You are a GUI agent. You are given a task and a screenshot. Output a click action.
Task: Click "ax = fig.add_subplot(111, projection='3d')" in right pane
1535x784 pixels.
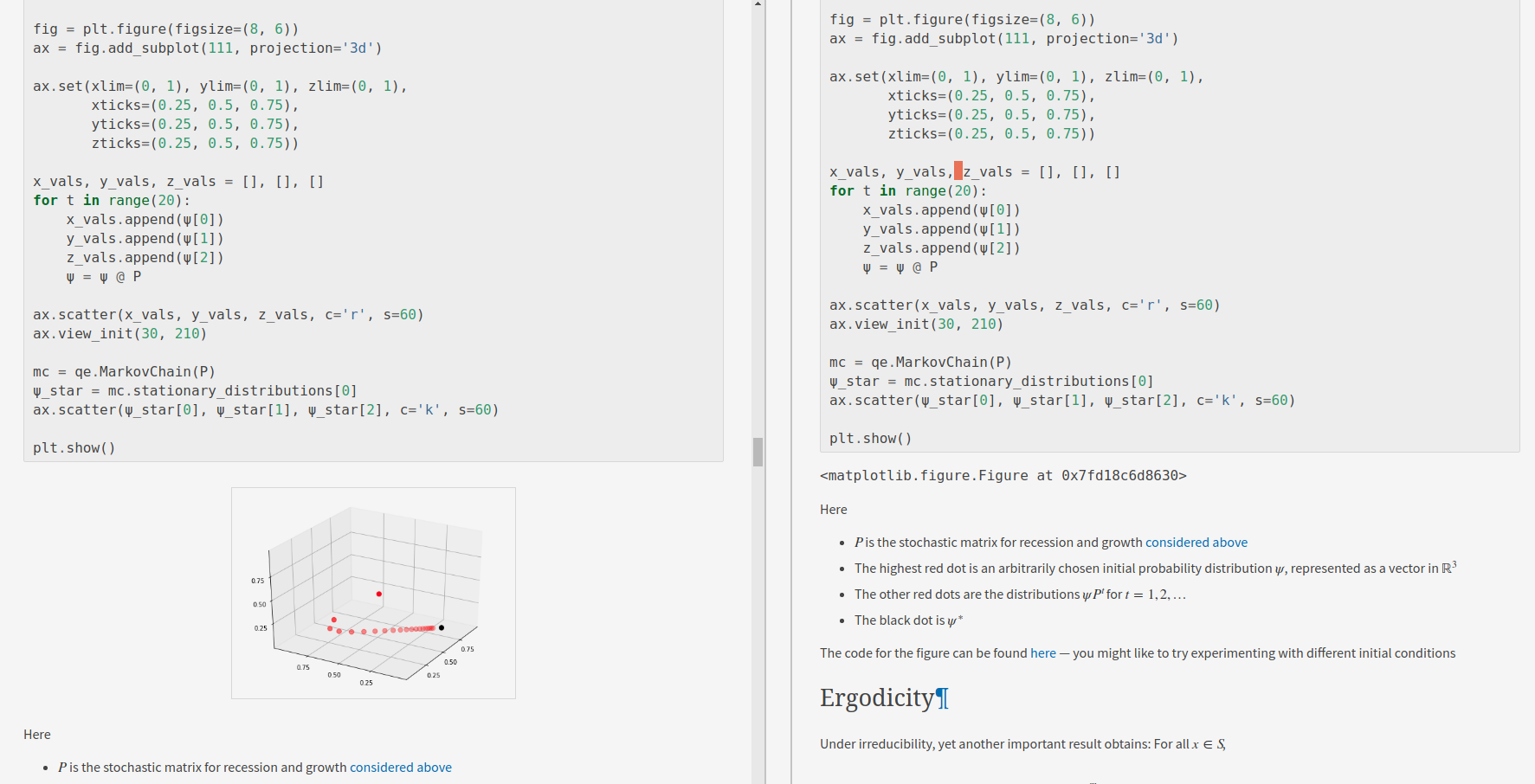pyautogui.click(x=1004, y=39)
